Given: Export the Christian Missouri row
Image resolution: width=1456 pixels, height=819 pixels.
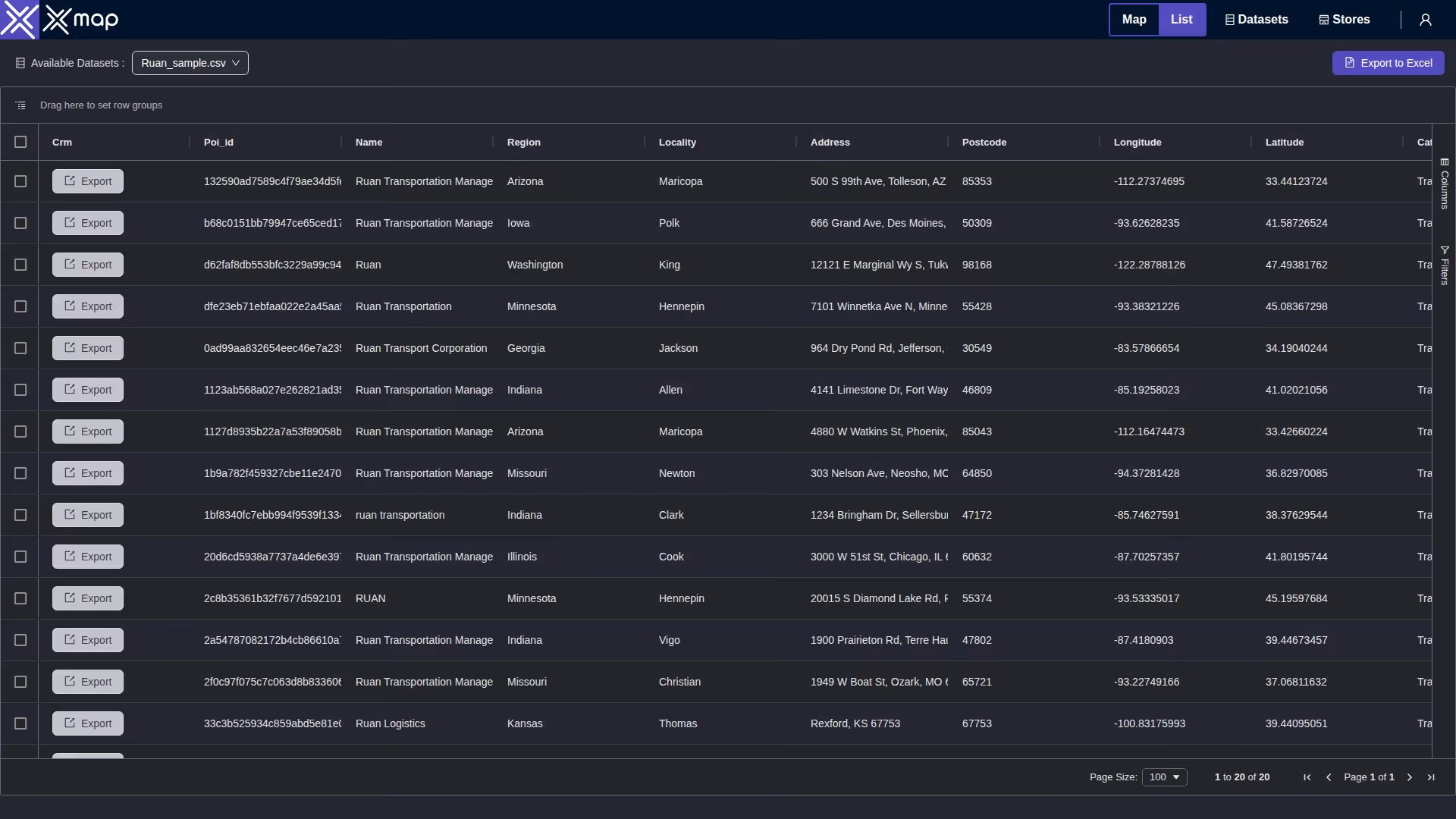Looking at the screenshot, I should coord(88,682).
